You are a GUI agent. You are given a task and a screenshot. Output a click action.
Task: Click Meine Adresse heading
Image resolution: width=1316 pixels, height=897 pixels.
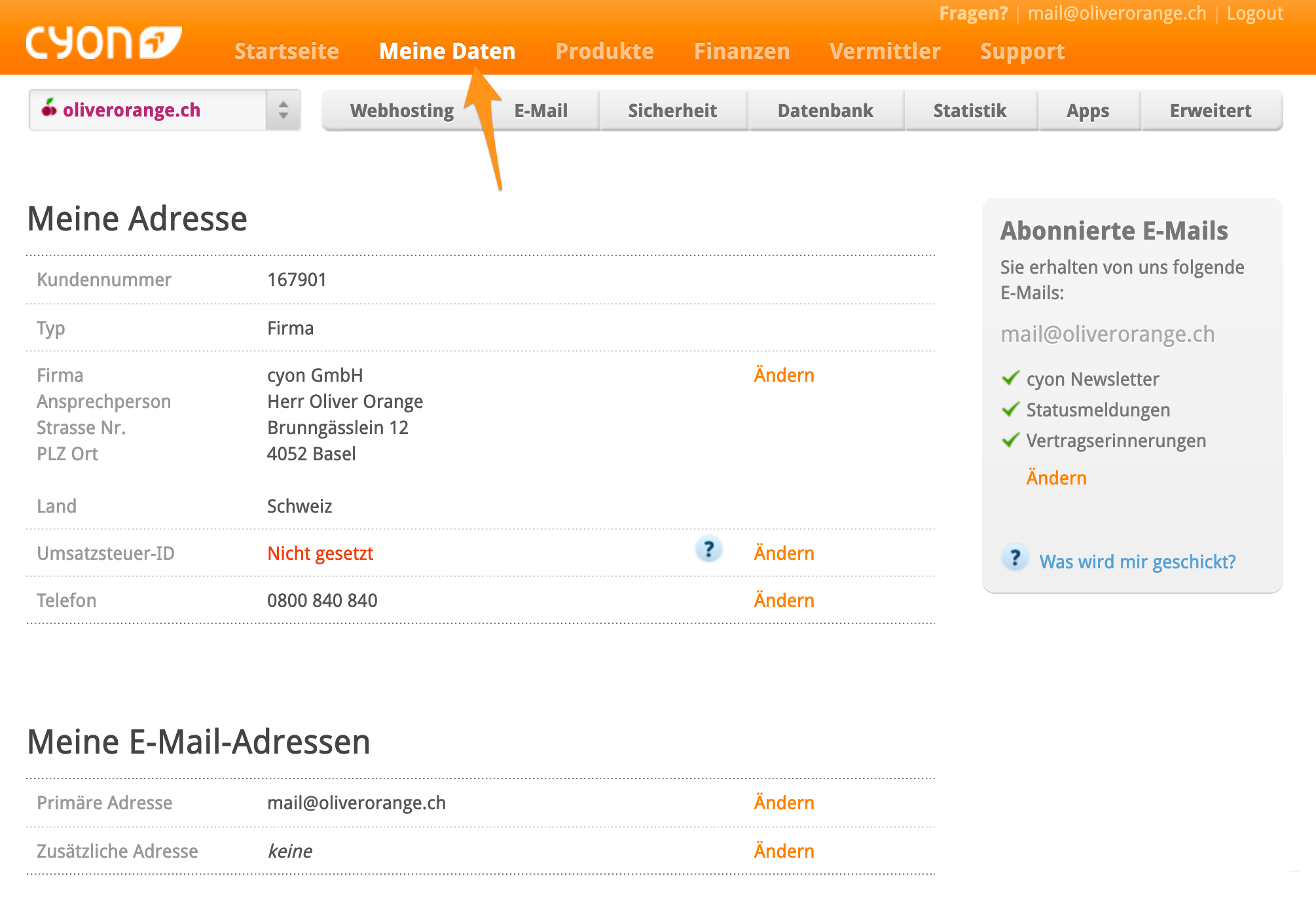[137, 218]
